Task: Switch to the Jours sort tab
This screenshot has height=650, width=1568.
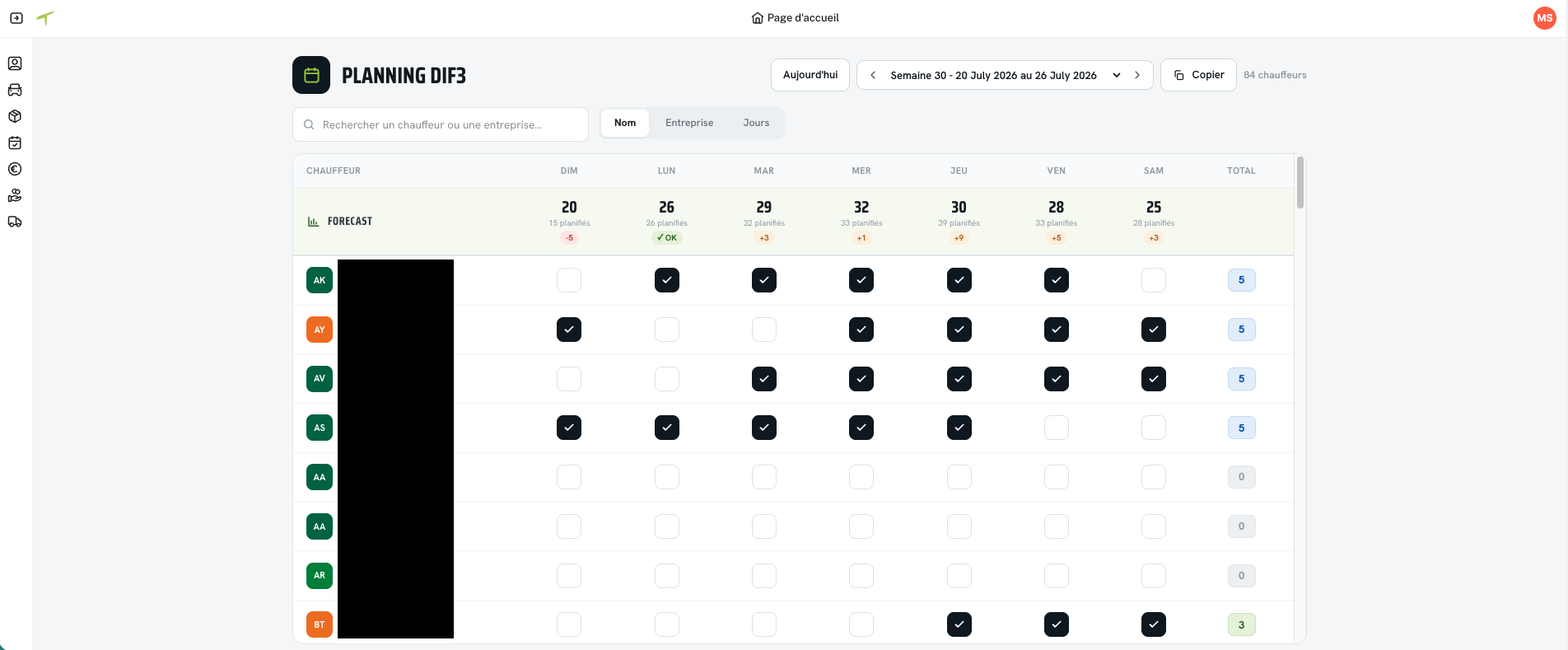Action: pyautogui.click(x=756, y=123)
